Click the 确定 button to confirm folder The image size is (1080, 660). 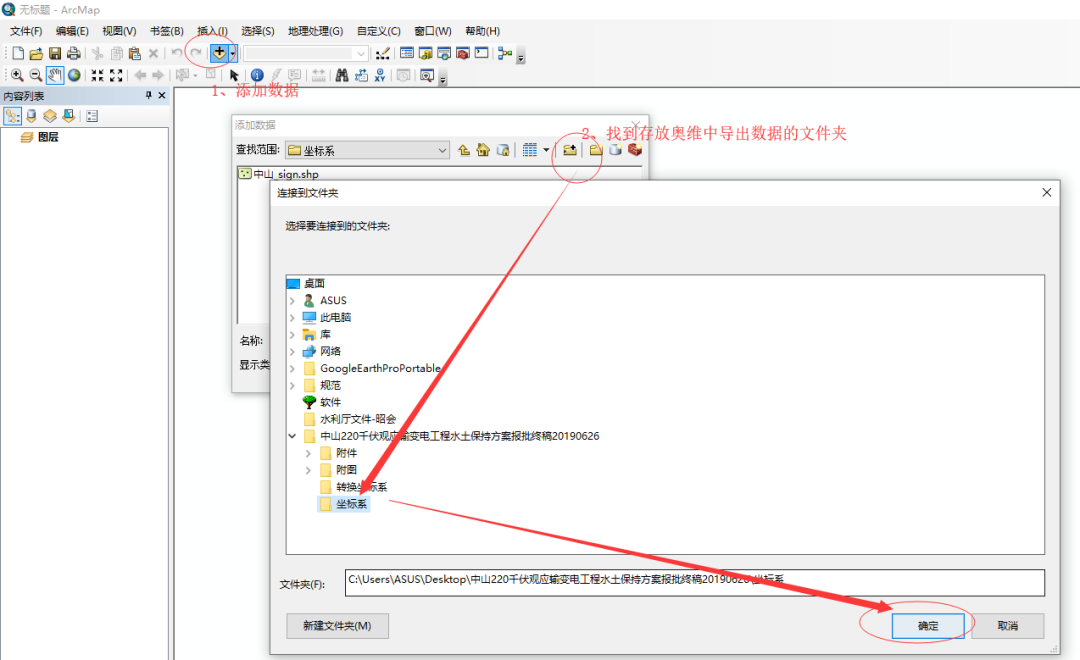928,624
